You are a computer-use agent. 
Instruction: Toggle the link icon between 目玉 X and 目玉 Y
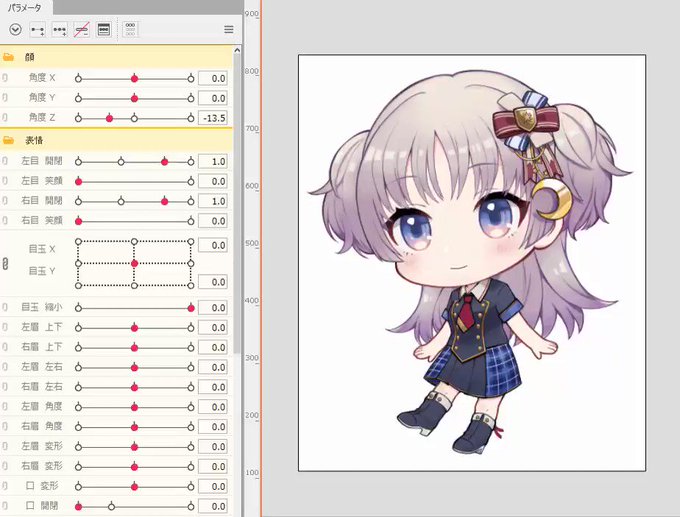point(5,263)
